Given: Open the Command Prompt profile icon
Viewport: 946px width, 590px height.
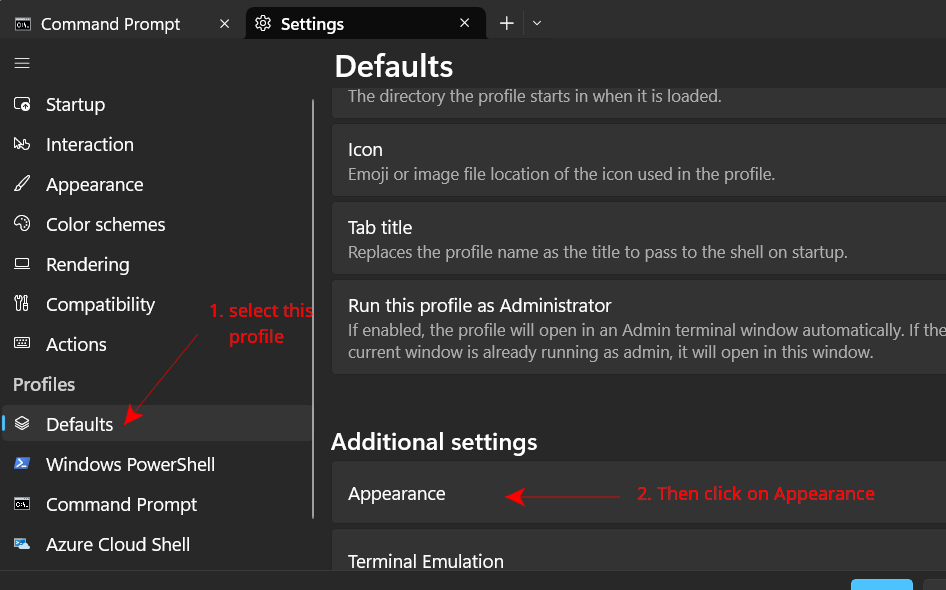Looking at the screenshot, I should point(21,504).
